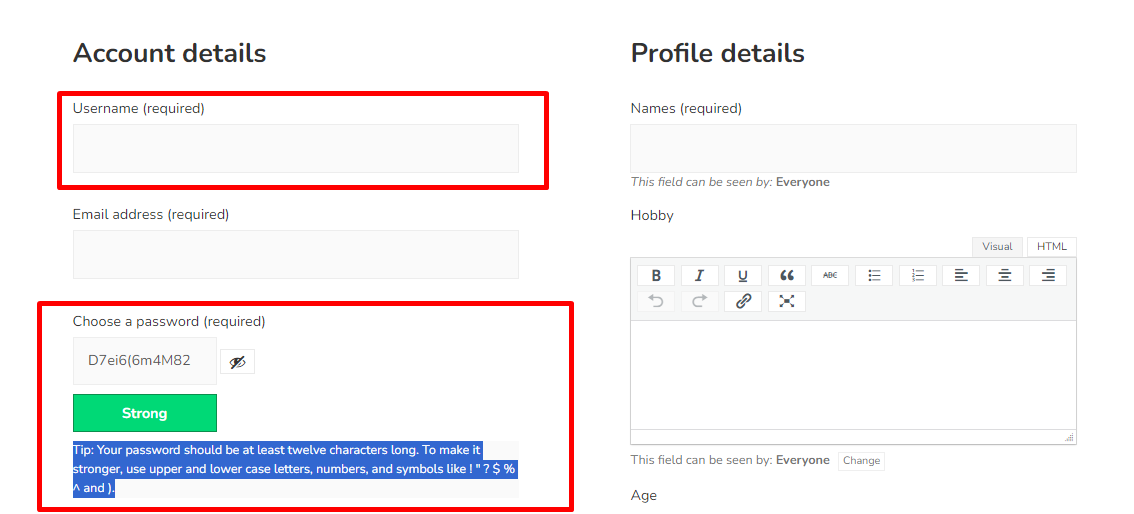Focus the Username input field
The height and width of the screenshot is (514, 1134).
pos(296,148)
